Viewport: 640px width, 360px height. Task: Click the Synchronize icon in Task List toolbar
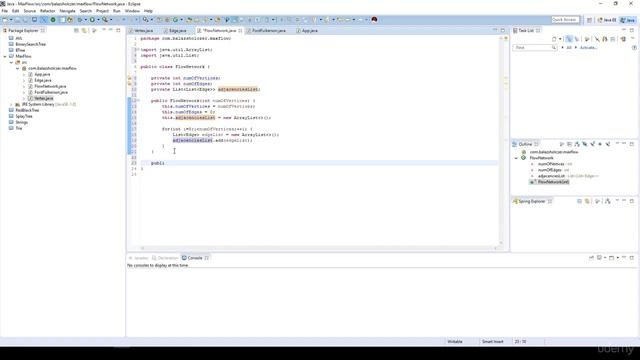623,39
